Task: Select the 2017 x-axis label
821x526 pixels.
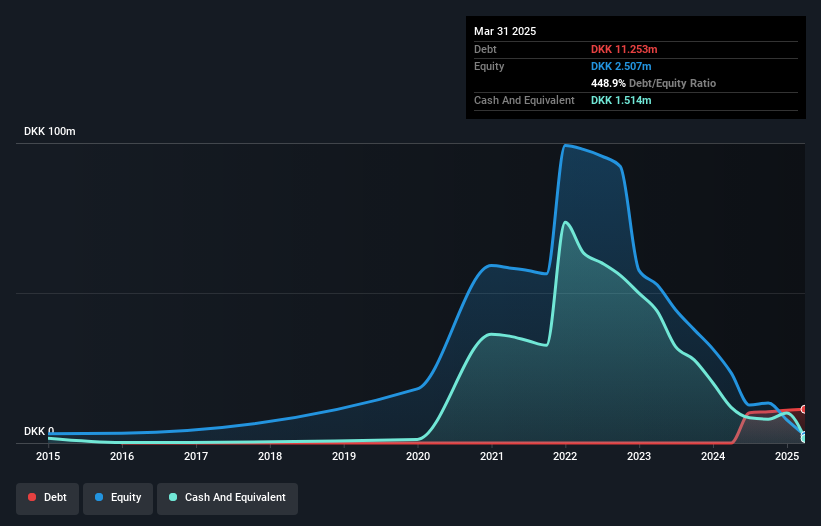Action: pos(196,456)
